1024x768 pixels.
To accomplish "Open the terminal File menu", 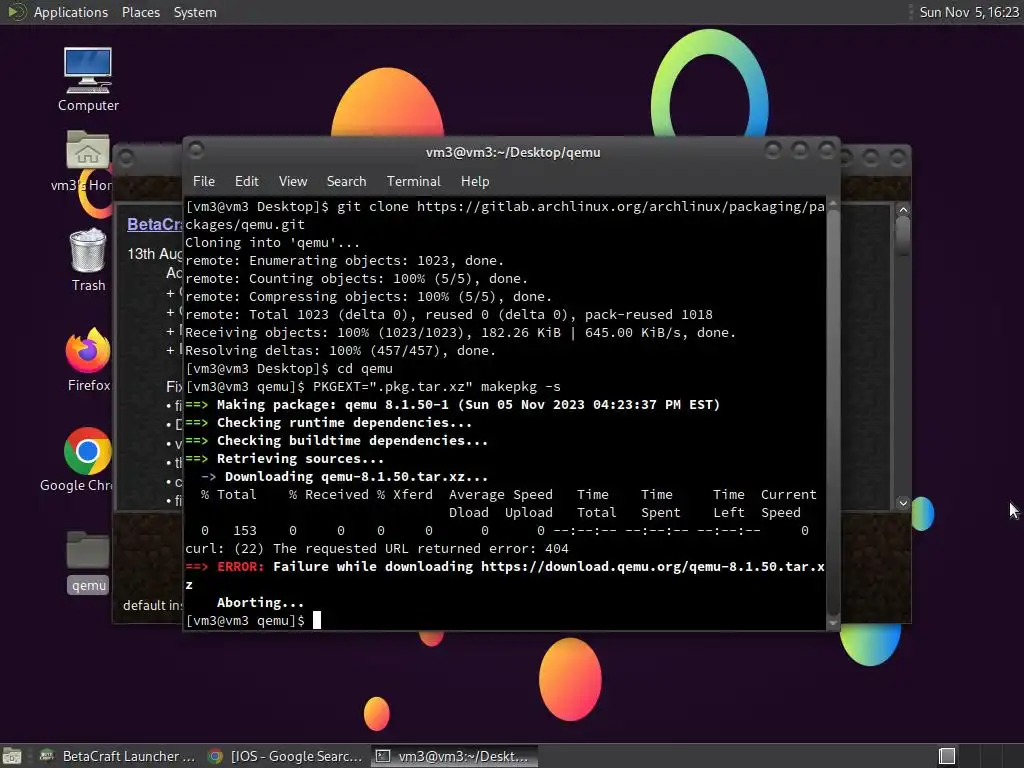I will tap(204, 182).
